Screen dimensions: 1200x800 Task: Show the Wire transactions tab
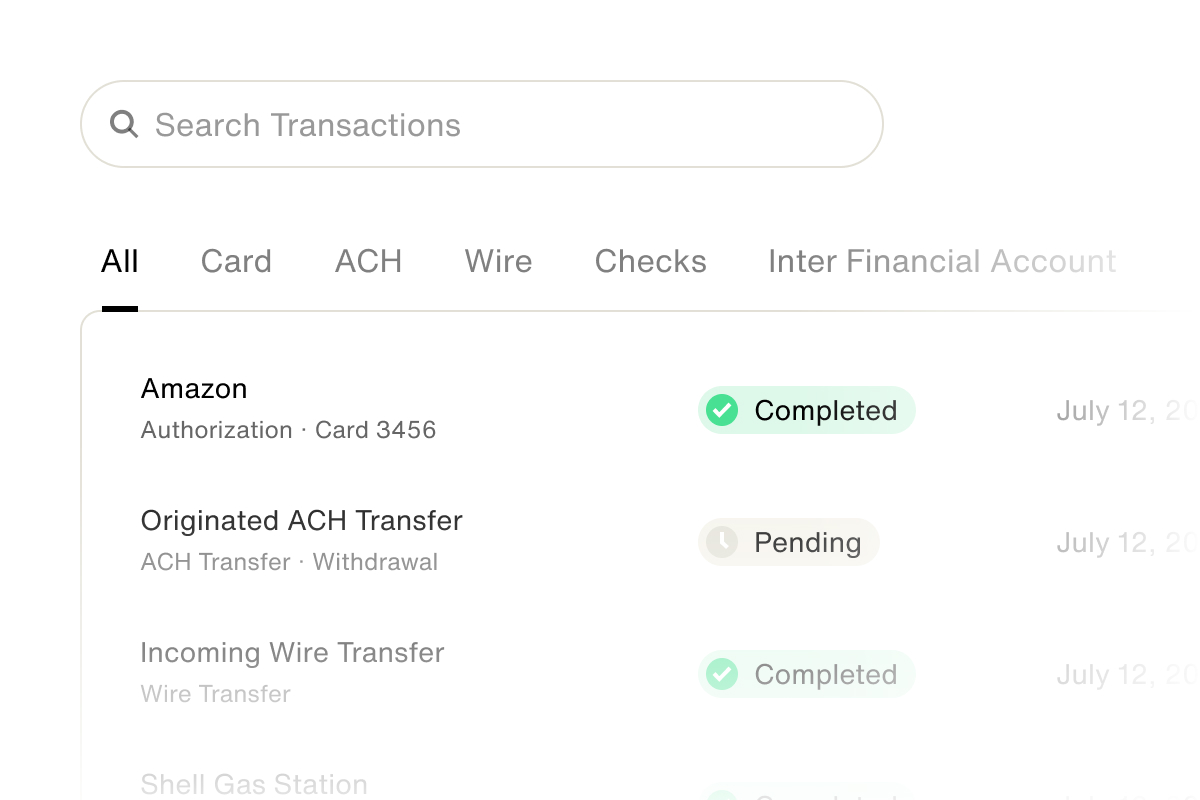pyautogui.click(x=498, y=262)
